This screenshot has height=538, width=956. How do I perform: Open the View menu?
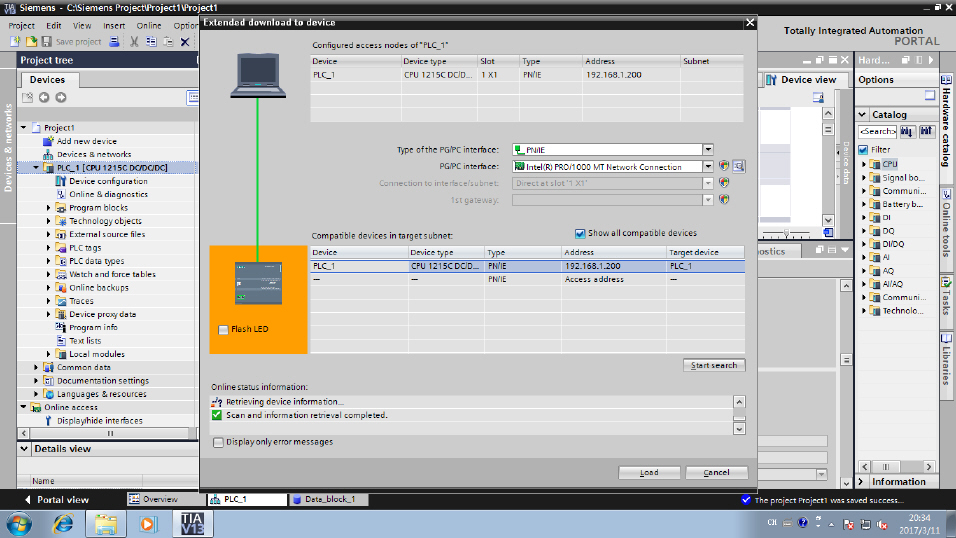(82, 26)
